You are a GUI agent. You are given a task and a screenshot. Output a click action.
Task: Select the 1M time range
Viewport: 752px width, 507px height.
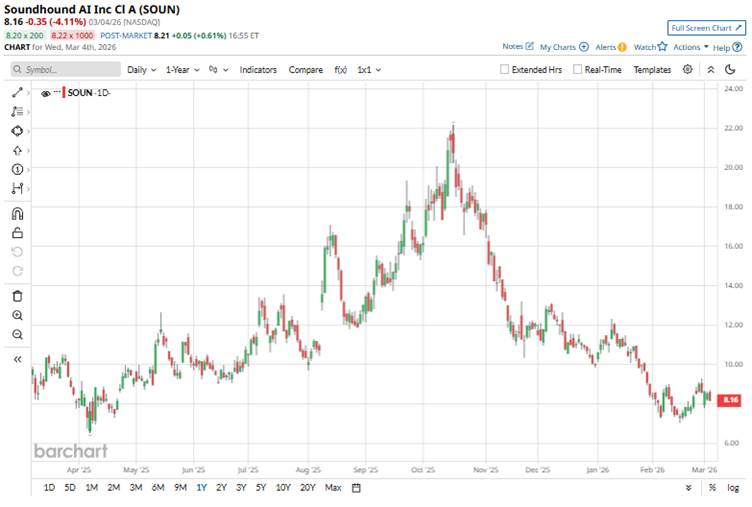coord(92,487)
